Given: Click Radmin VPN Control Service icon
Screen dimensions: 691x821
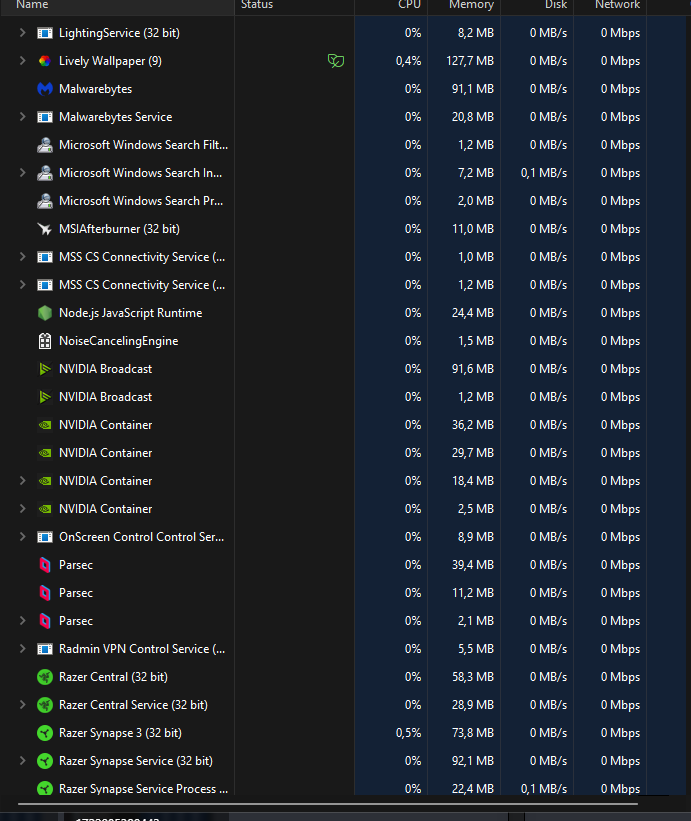Looking at the screenshot, I should click(x=45, y=649).
